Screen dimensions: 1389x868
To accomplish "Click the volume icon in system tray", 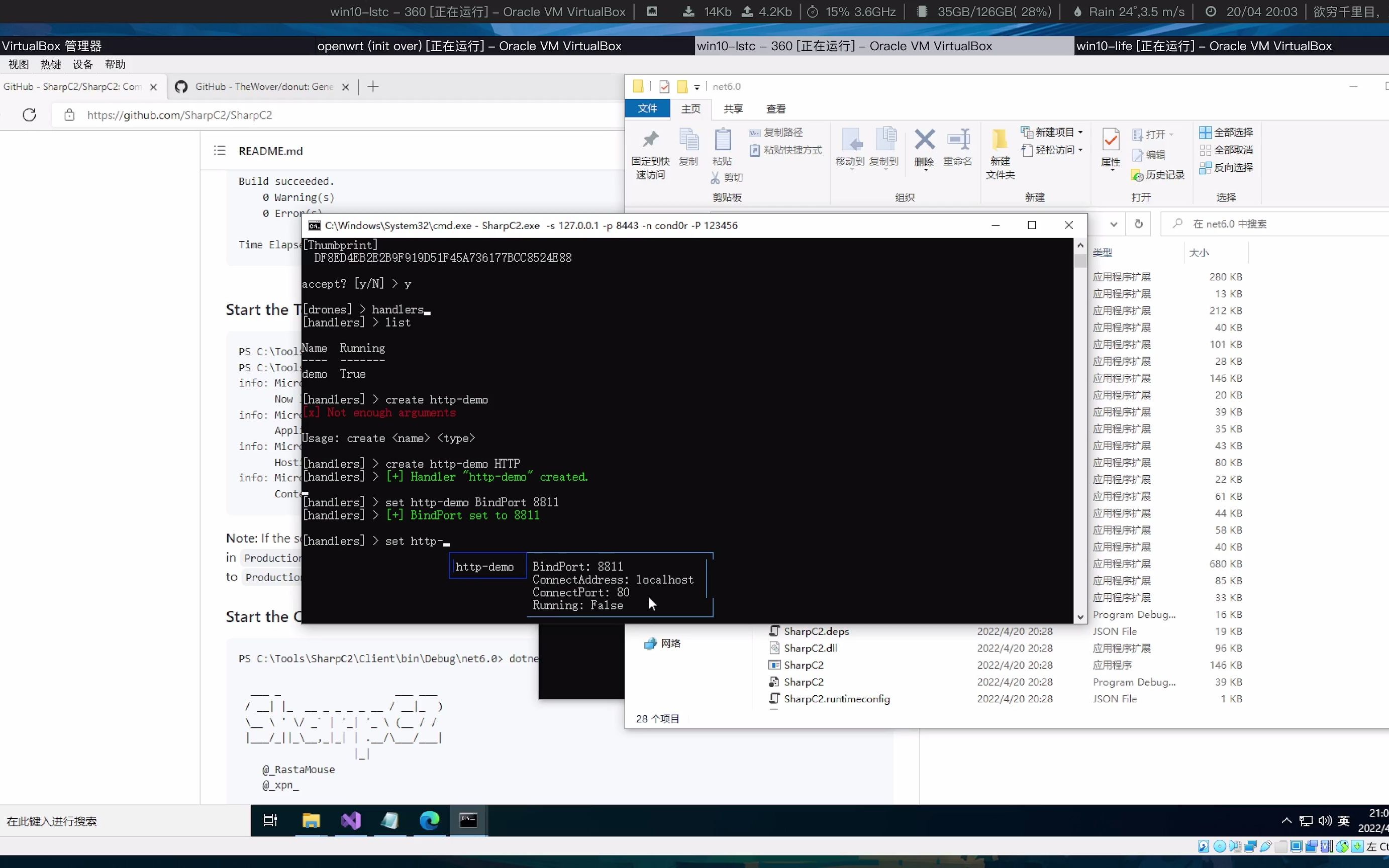I will coord(1325,821).
